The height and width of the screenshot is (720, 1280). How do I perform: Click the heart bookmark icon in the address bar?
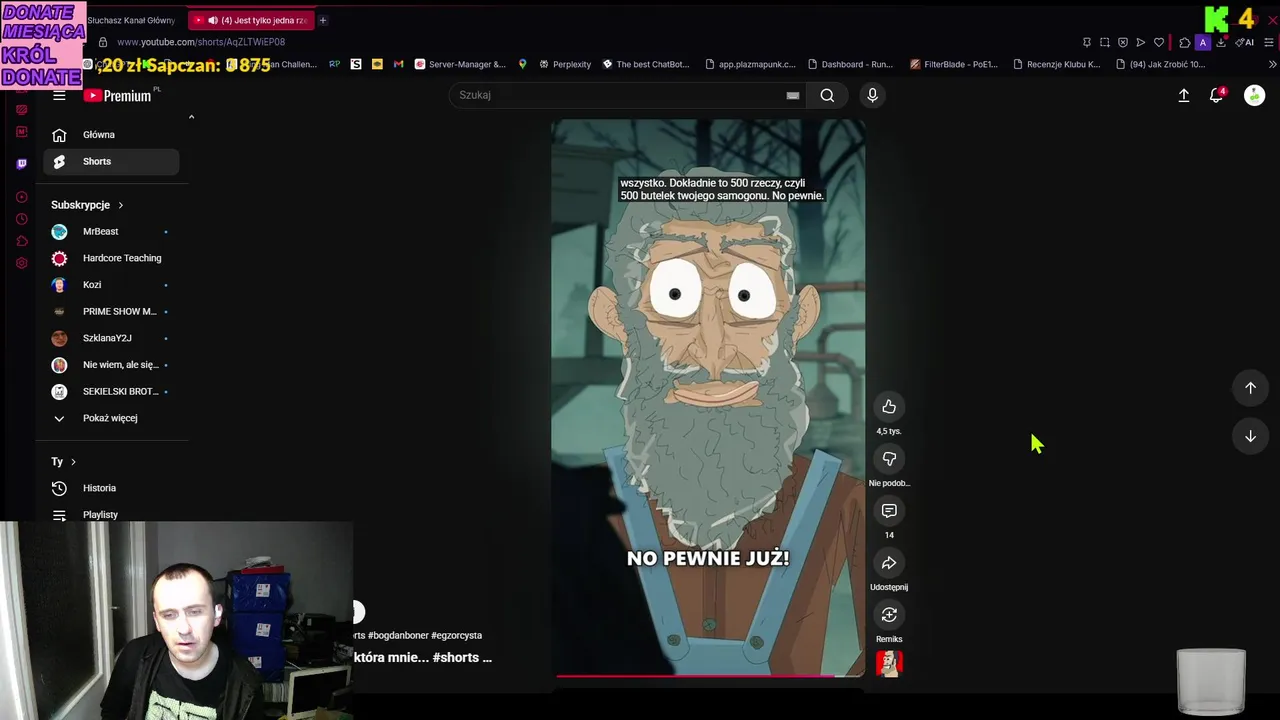point(1159,42)
